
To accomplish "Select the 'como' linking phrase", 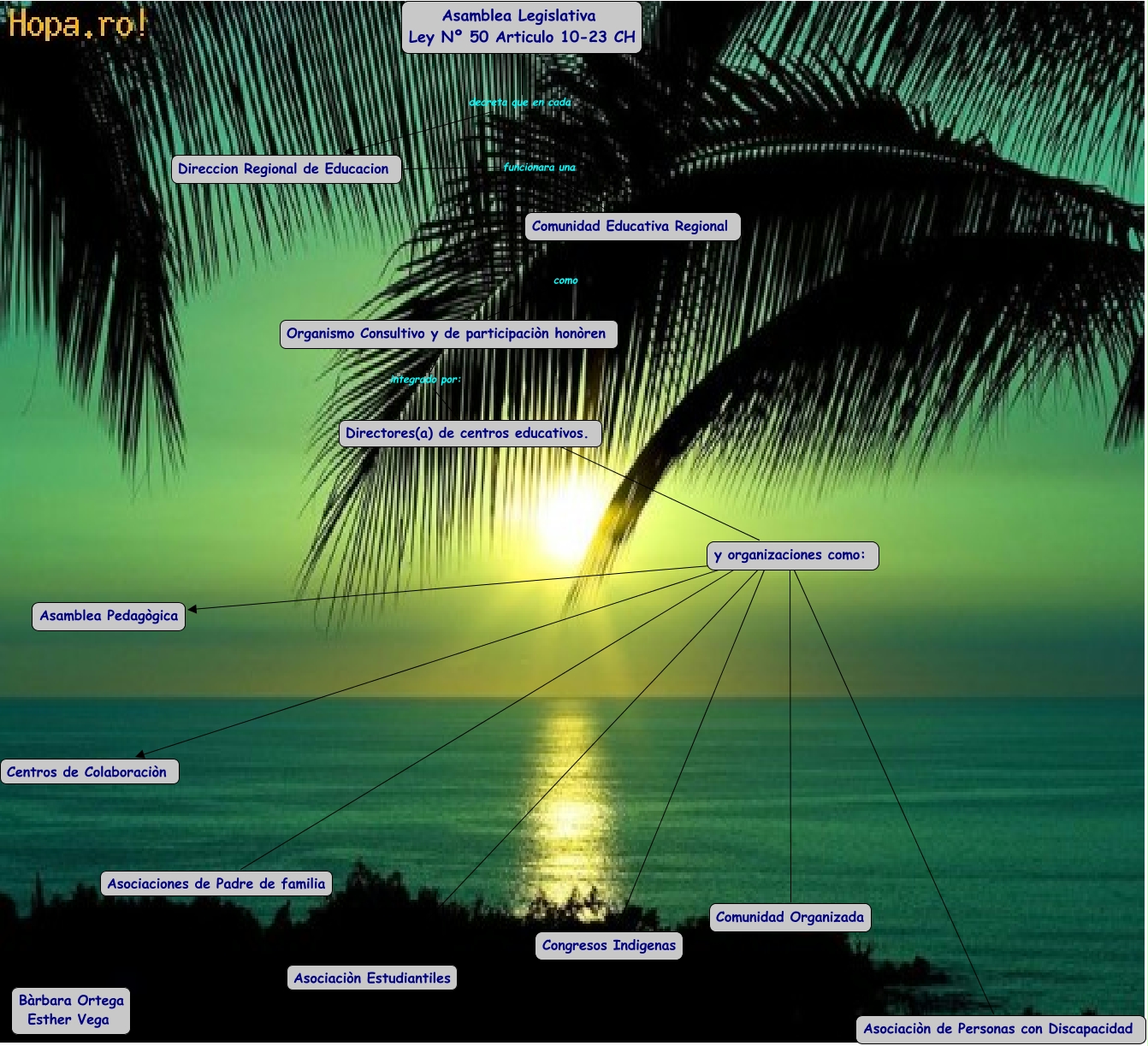I will (x=565, y=281).
